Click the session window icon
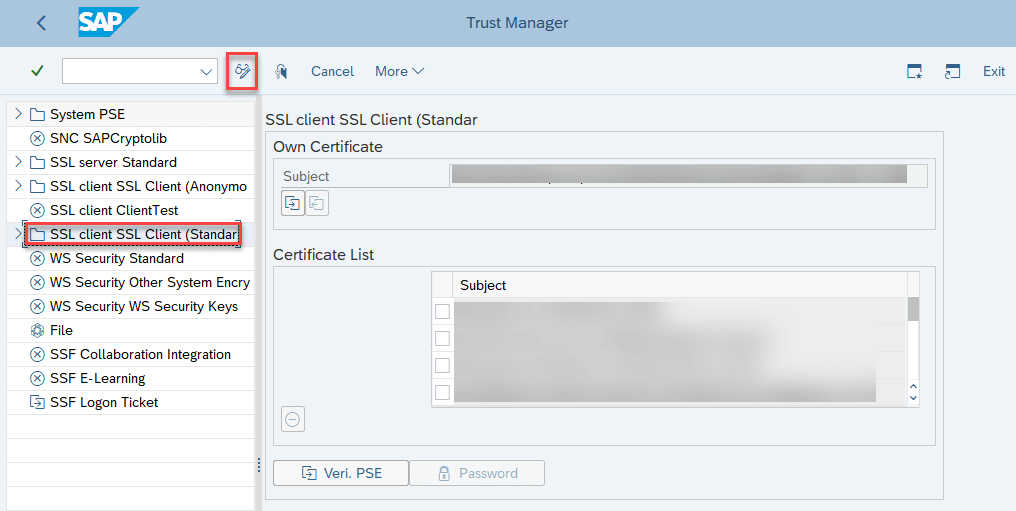The width and height of the screenshot is (1016, 511). (952, 71)
